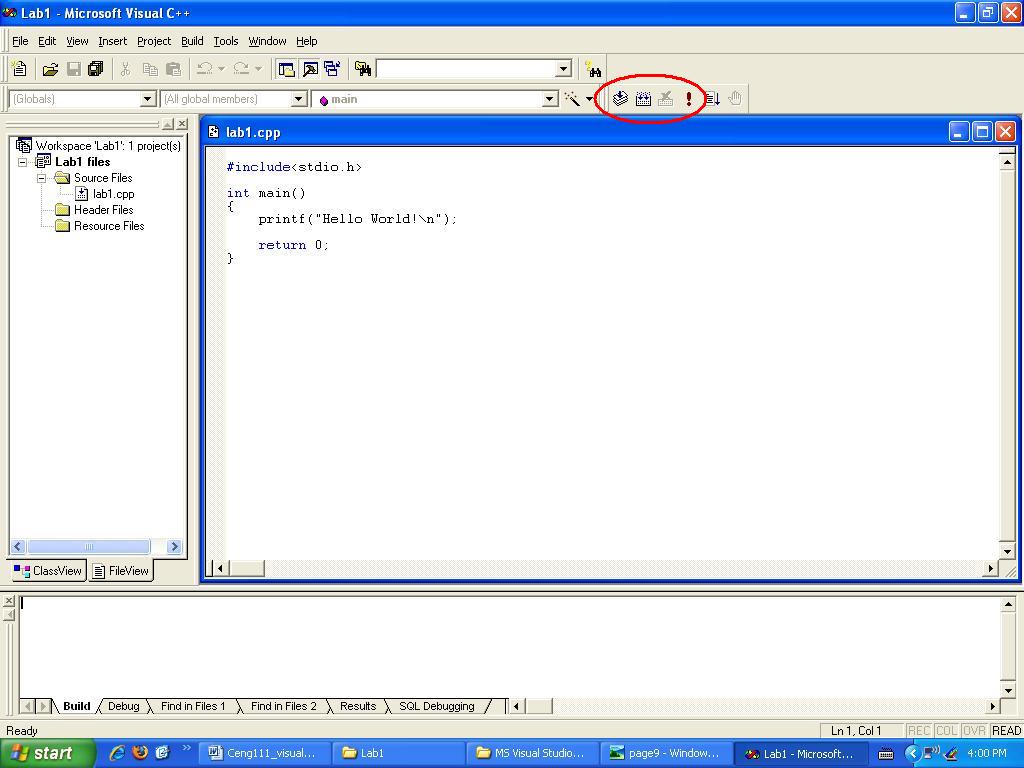Open the Globals class dropdown
Screen dimensions: 1024x768
pos(148,99)
